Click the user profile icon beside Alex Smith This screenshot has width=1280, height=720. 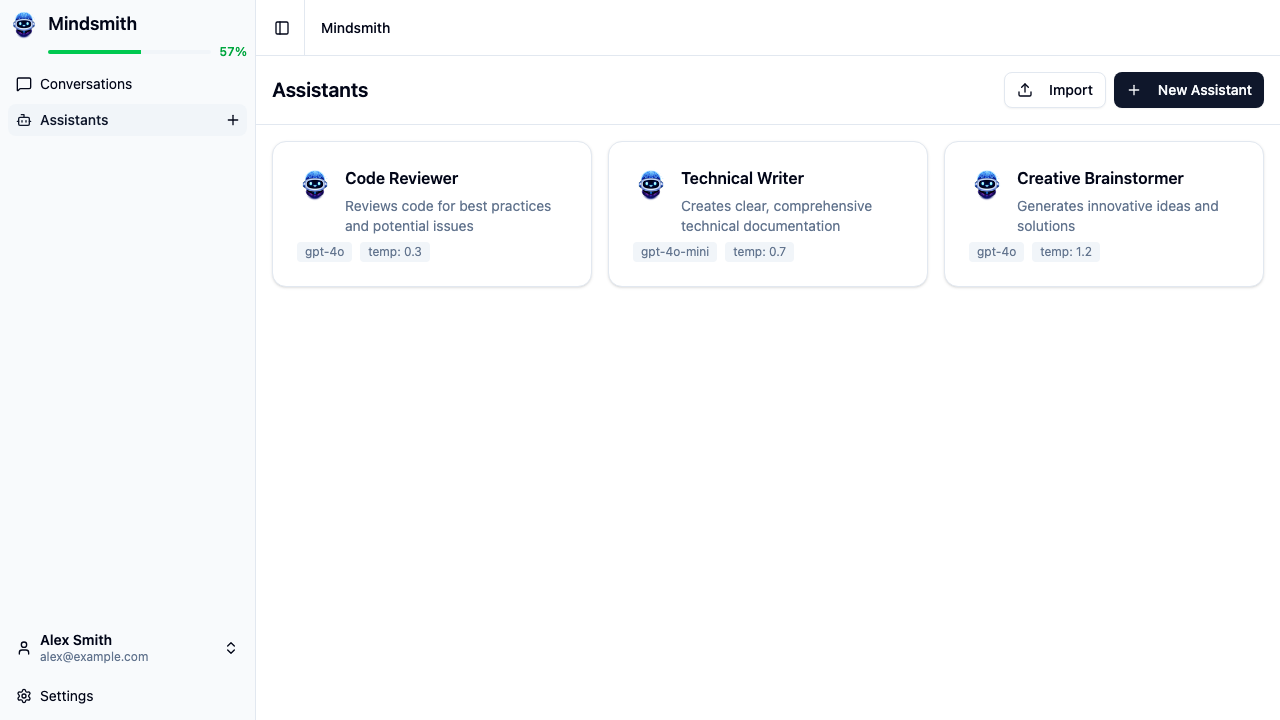click(24, 647)
